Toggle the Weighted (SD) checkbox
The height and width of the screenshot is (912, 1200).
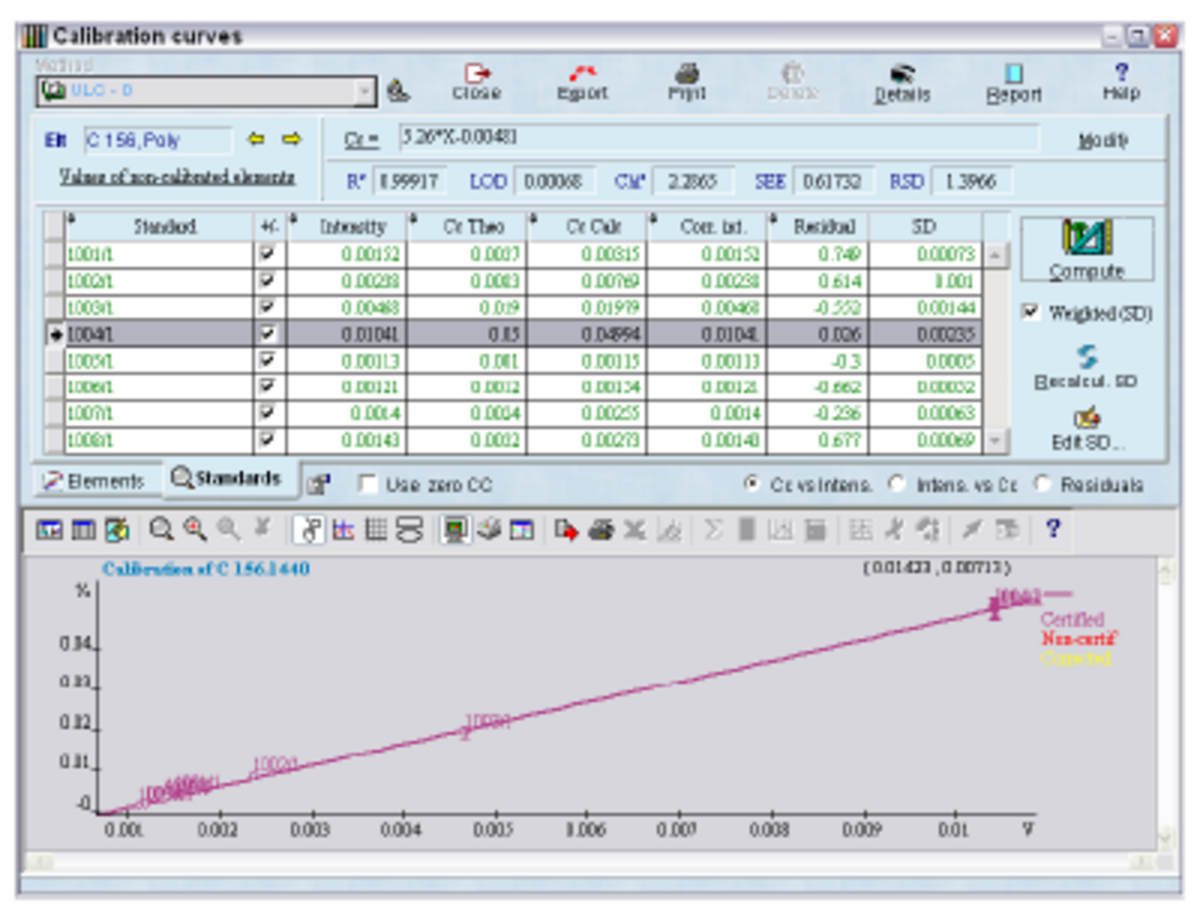click(x=1031, y=312)
